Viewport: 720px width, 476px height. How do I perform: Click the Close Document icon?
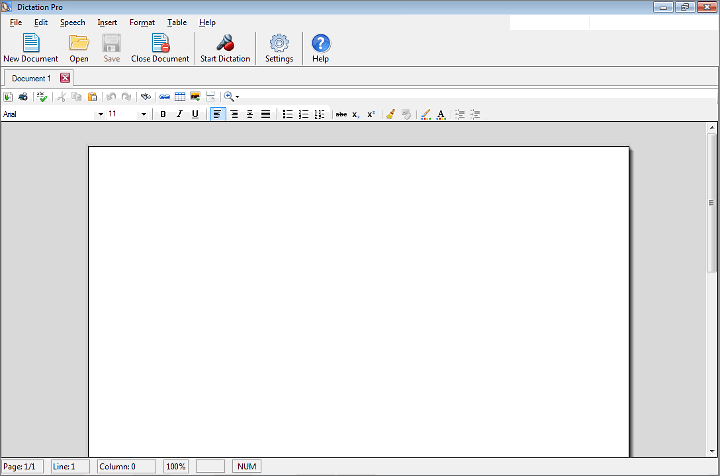coord(160,44)
